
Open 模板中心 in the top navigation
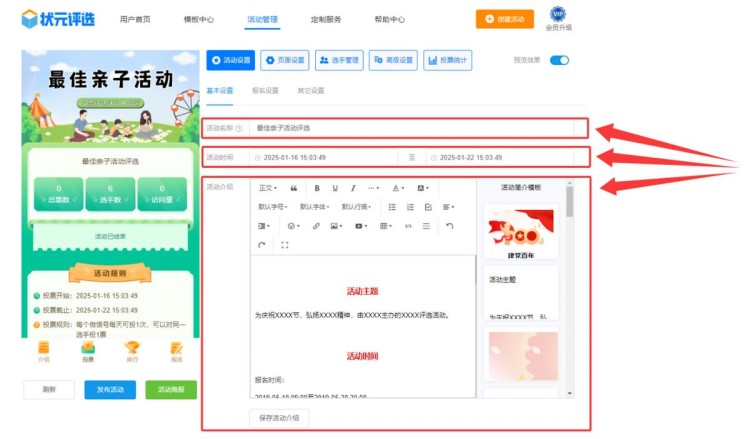pyautogui.click(x=198, y=19)
